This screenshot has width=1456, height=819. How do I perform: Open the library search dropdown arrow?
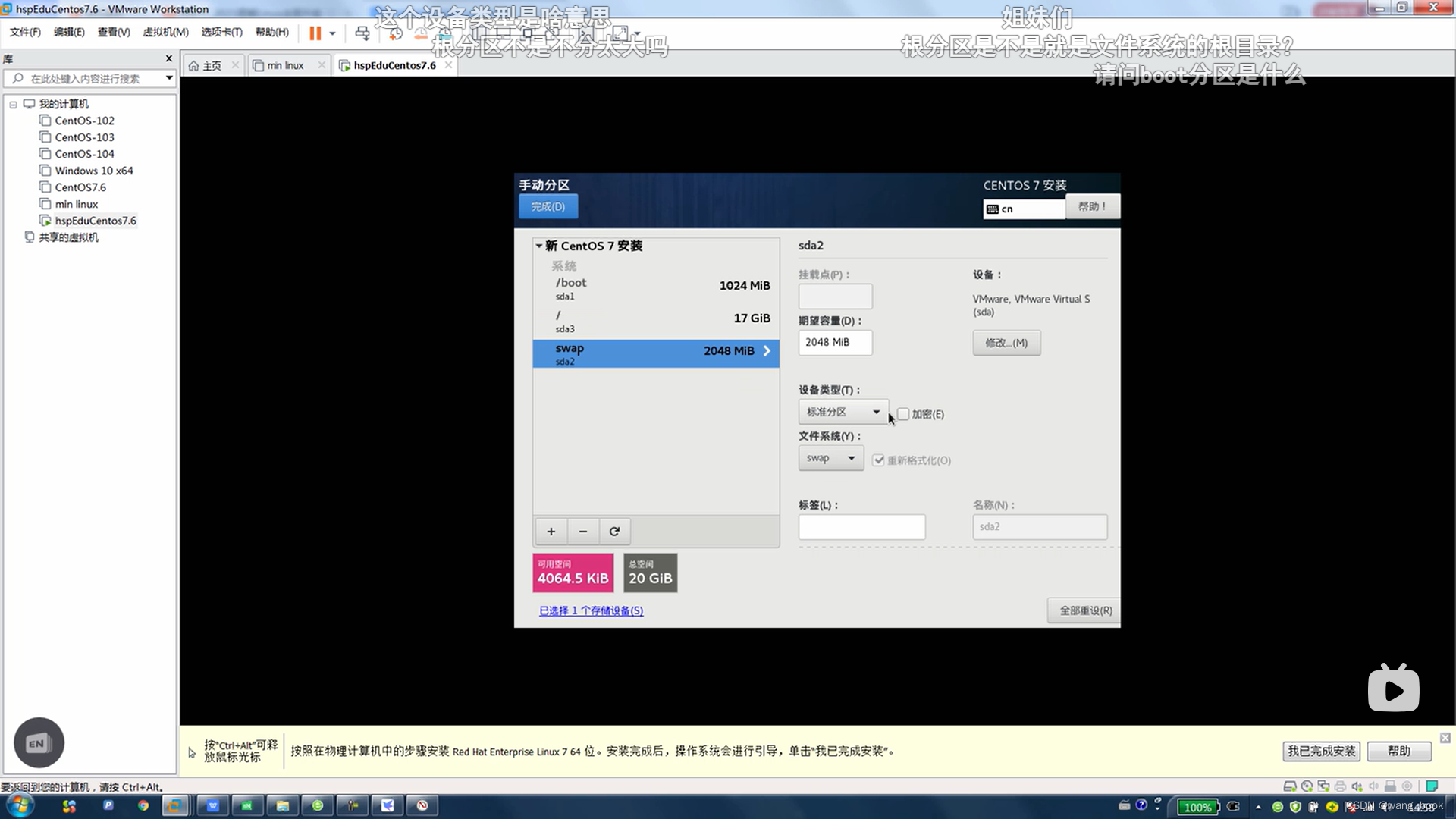click(169, 78)
